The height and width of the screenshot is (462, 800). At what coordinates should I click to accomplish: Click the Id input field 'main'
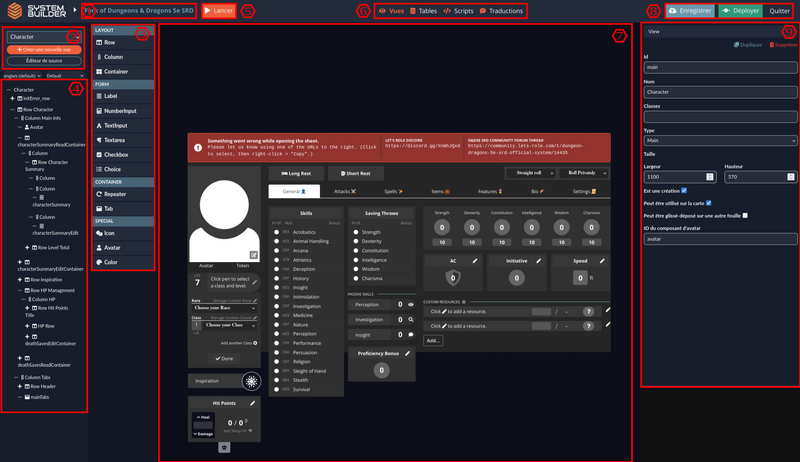click(x=720, y=67)
